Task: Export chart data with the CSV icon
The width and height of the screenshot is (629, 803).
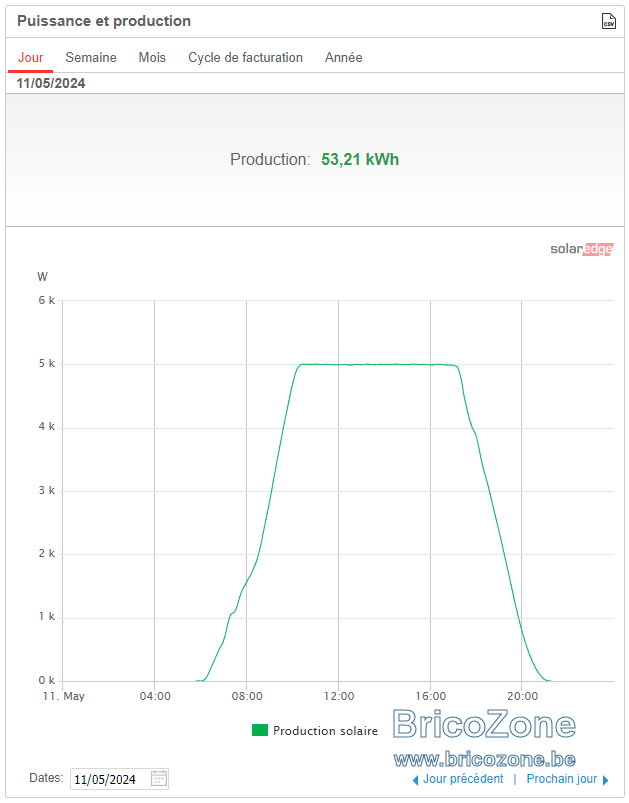Action: (608, 21)
